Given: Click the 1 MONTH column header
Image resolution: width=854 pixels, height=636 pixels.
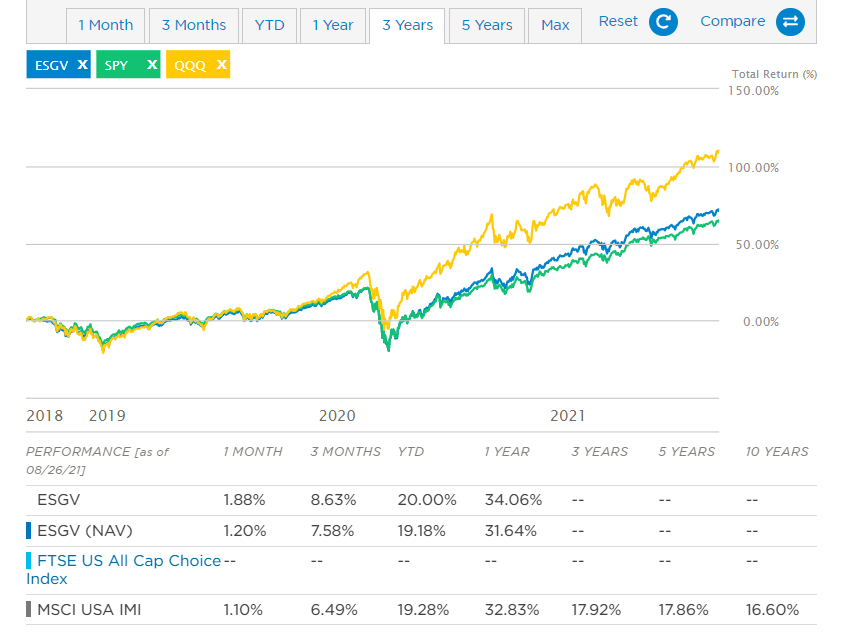Looking at the screenshot, I should point(253,451).
